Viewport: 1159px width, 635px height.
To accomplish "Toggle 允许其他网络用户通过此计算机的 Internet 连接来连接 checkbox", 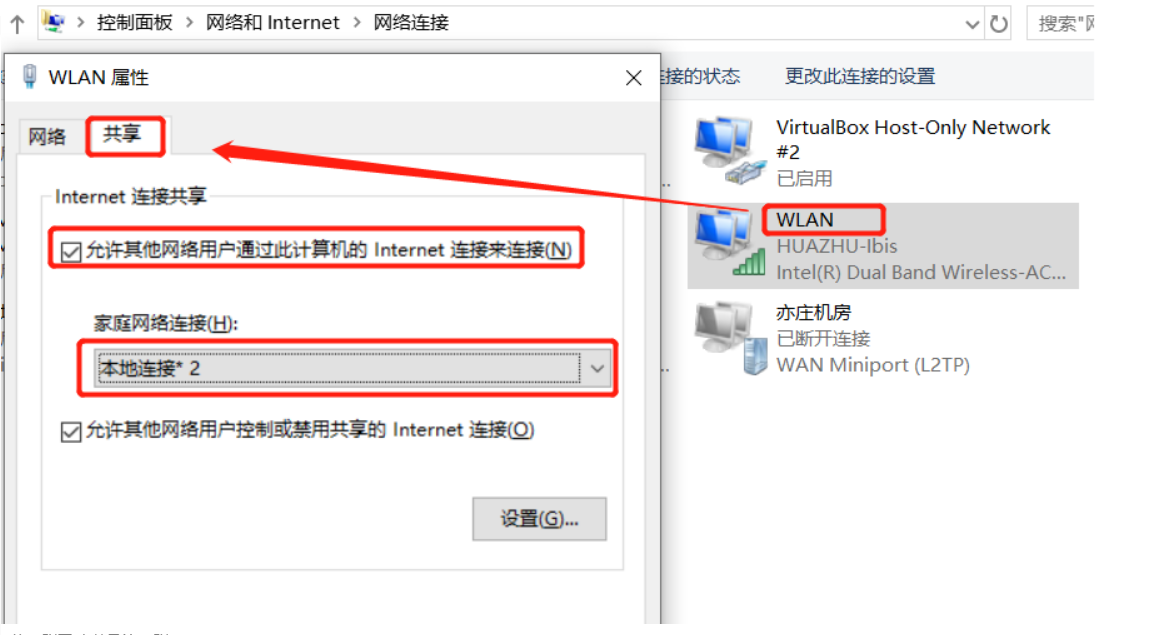I will coord(71,251).
